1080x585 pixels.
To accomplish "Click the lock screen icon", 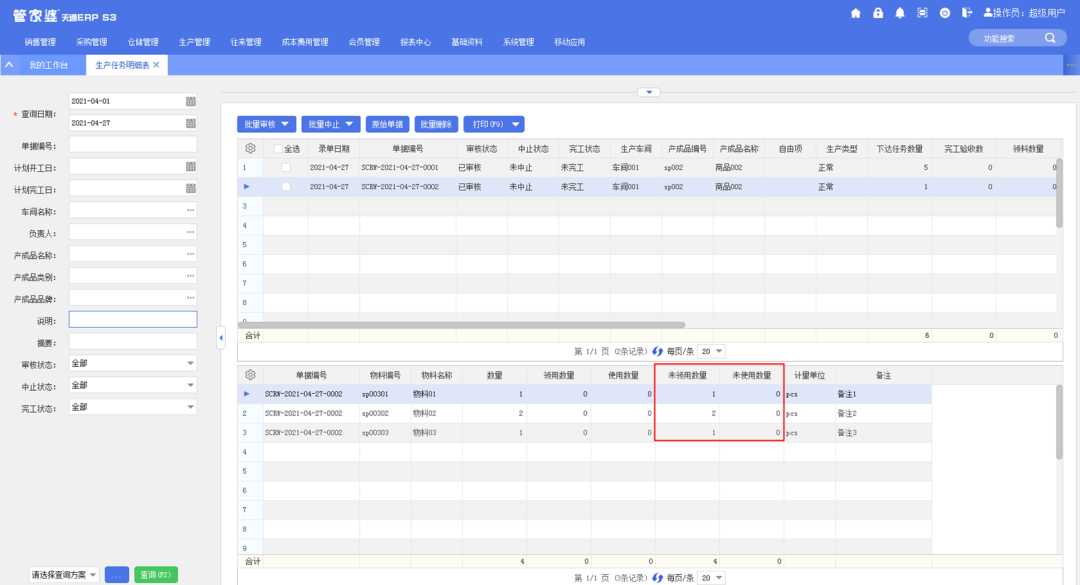I will [x=878, y=13].
